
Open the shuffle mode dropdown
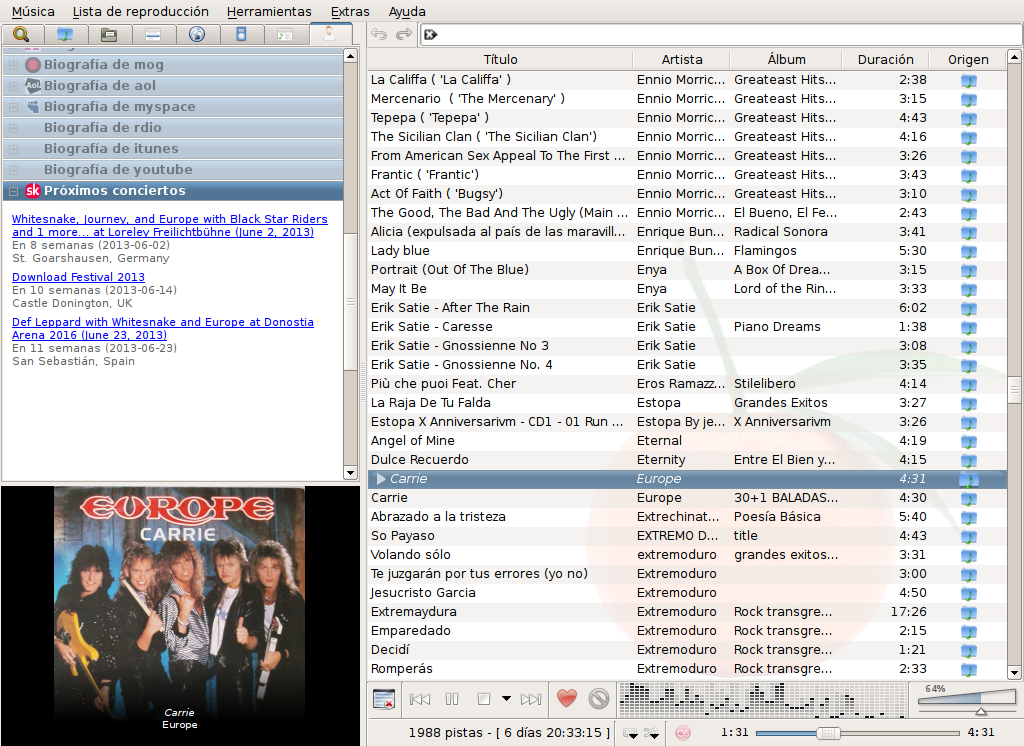click(x=652, y=733)
